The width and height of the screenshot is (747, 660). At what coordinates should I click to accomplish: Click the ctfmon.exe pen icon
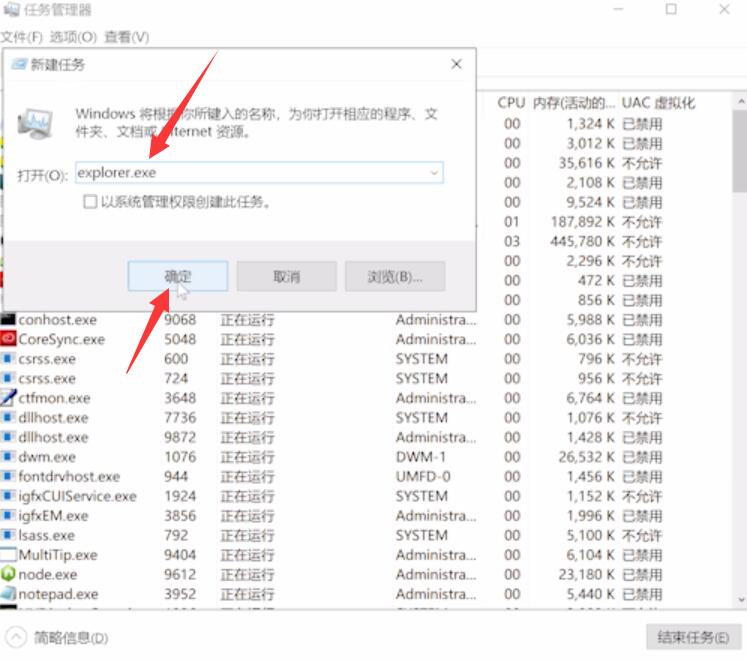coord(8,397)
